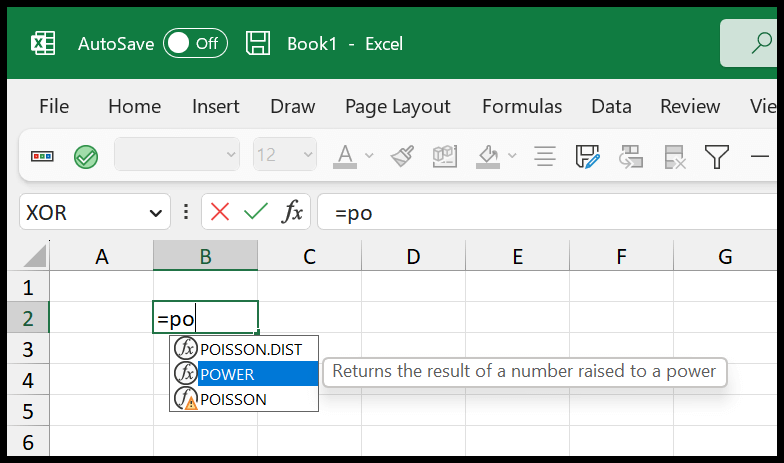
Task: Open the Home tab
Action: coord(134,106)
